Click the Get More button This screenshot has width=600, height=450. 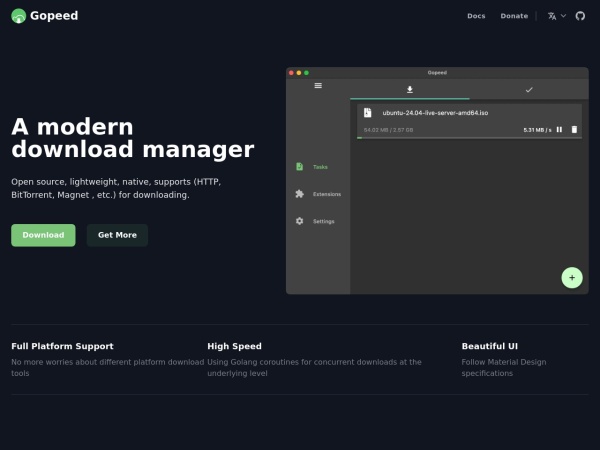[117, 235]
